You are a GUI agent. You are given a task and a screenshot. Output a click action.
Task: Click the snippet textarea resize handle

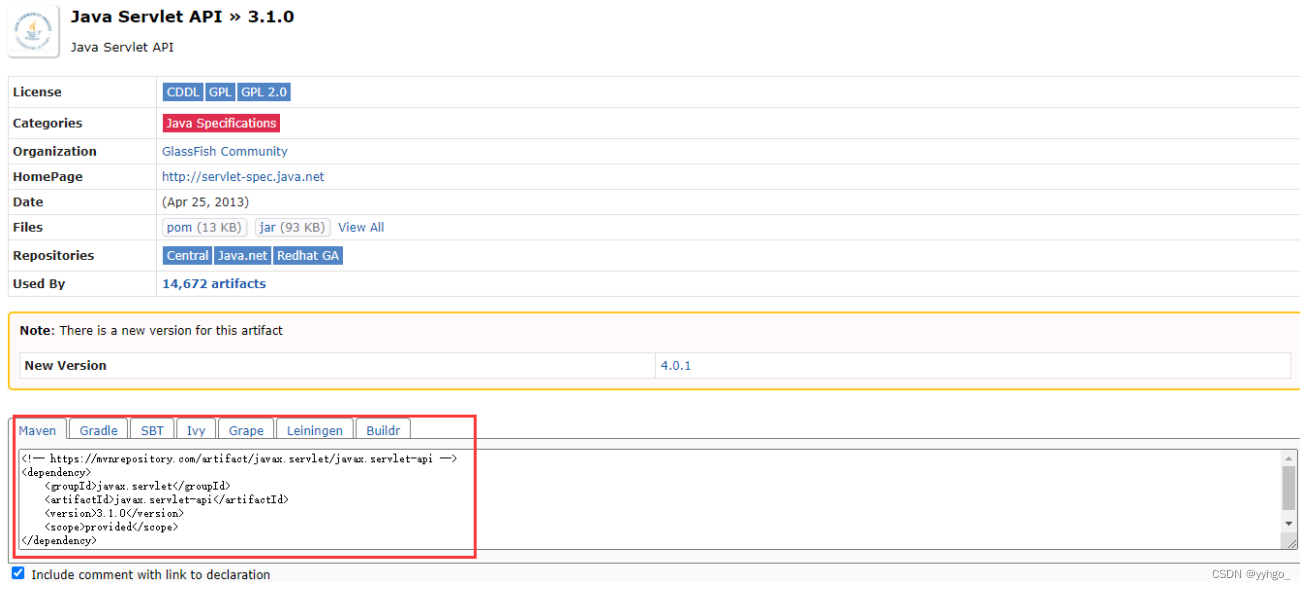point(1290,541)
